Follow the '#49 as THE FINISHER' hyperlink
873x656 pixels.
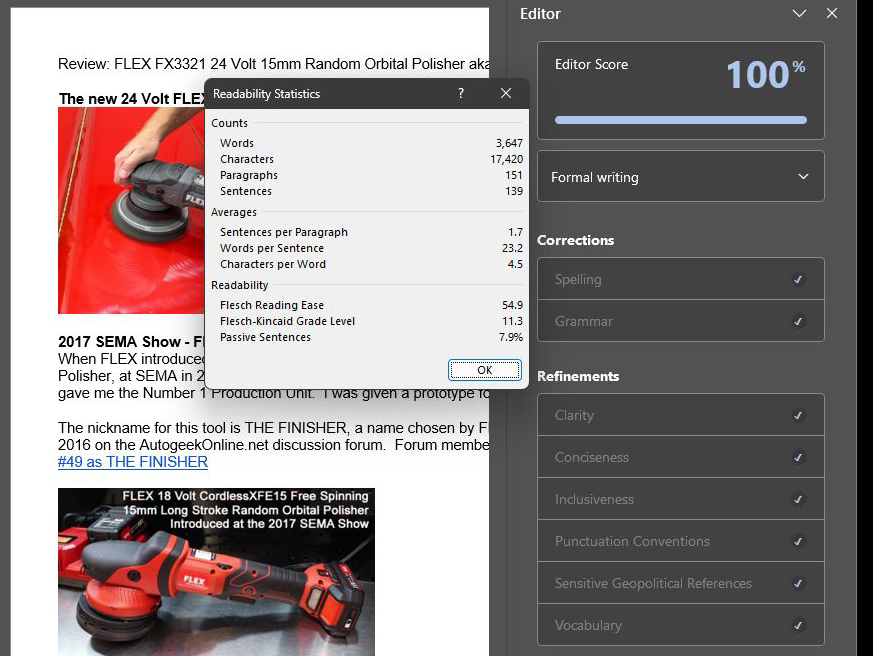click(133, 462)
